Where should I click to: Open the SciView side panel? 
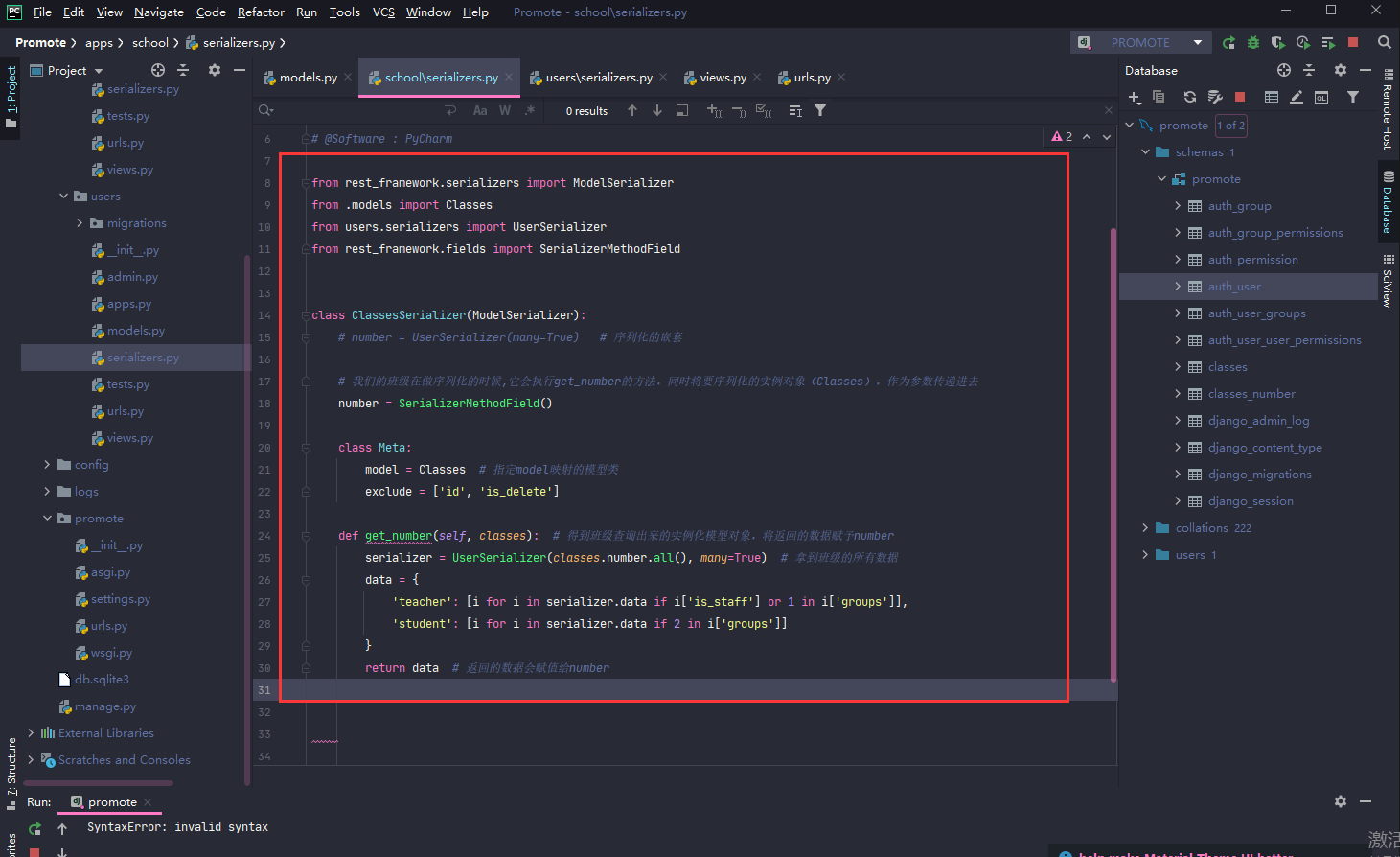[1388, 281]
